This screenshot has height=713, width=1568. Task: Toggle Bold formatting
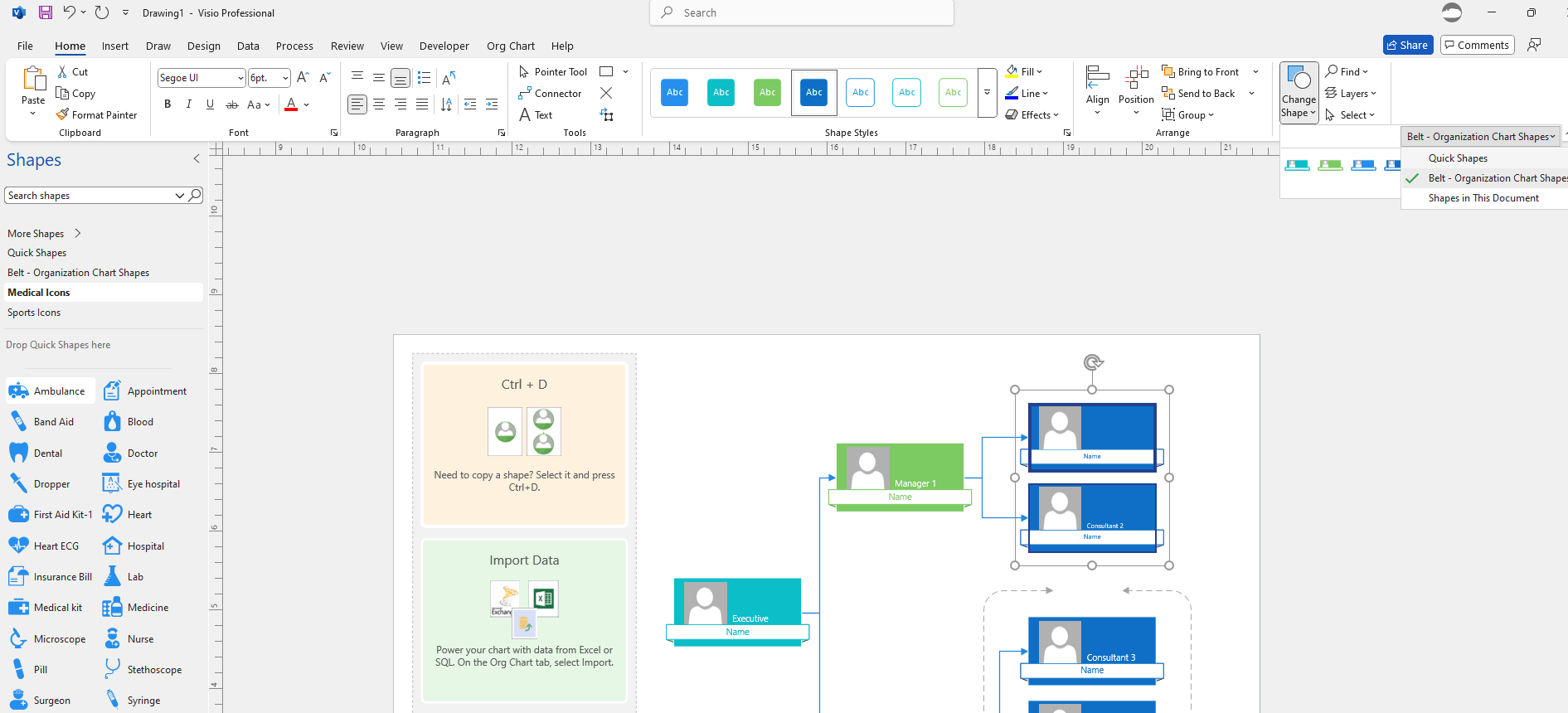pyautogui.click(x=167, y=104)
